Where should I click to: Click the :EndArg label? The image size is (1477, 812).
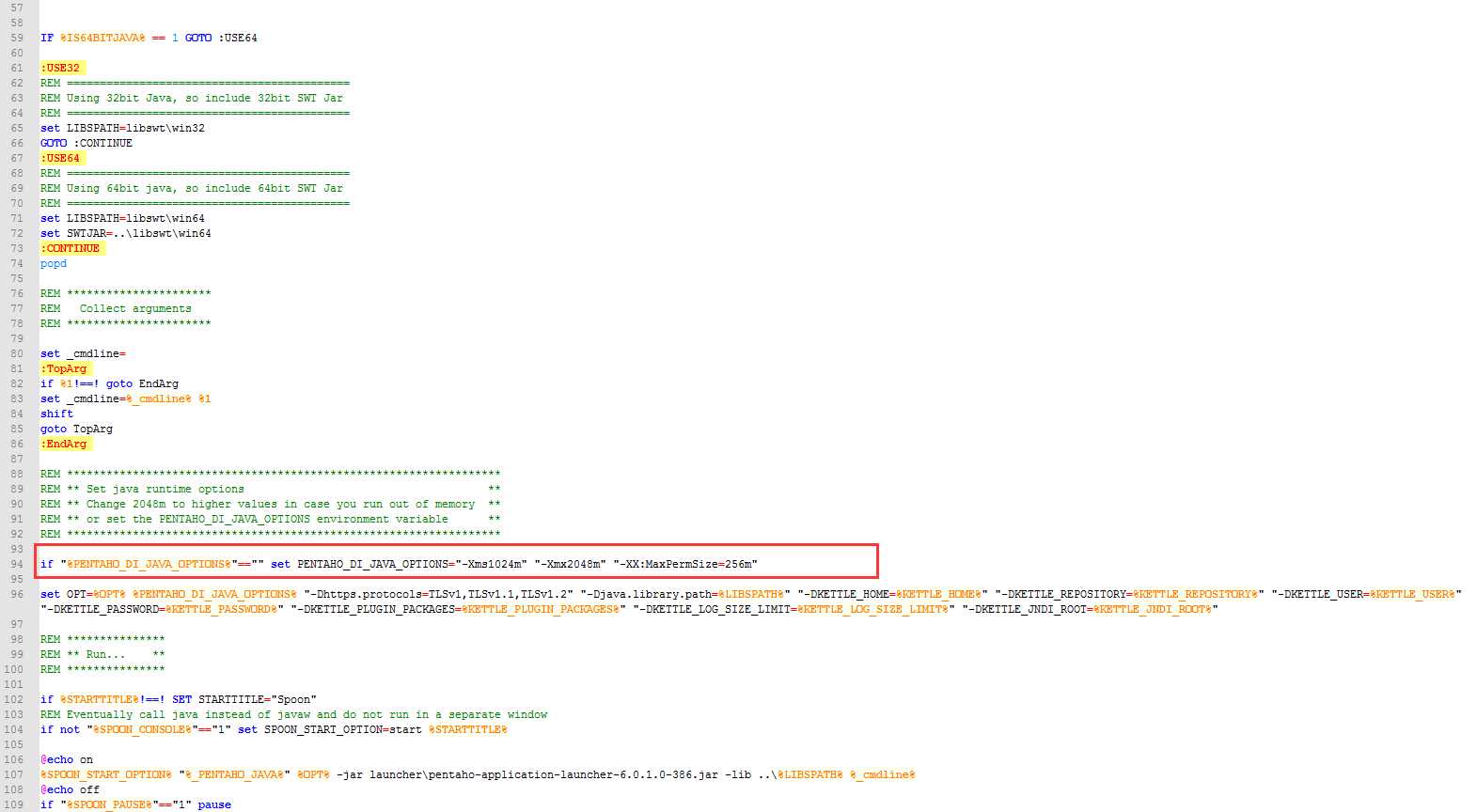tap(64, 444)
